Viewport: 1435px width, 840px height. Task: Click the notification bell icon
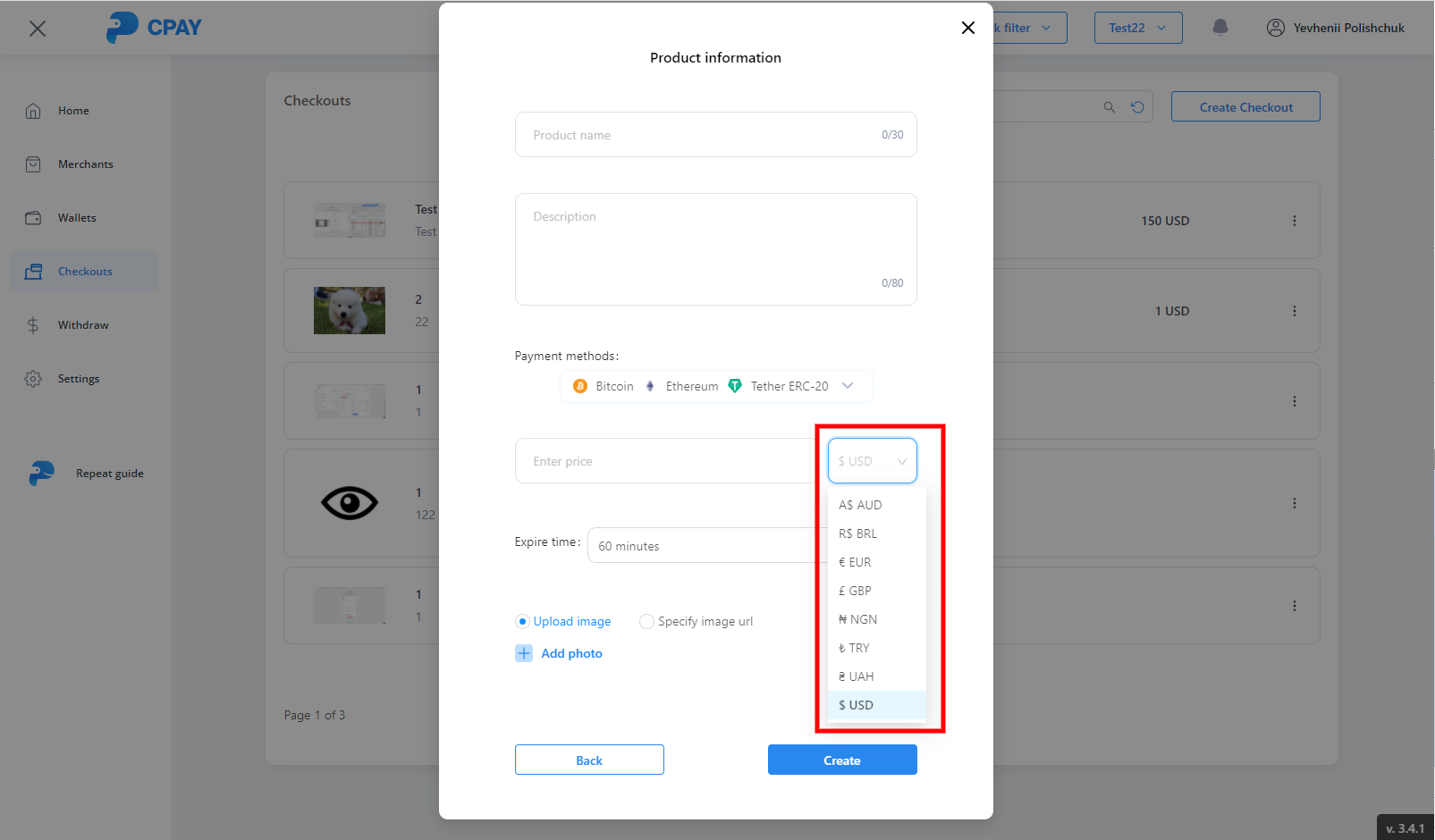coord(1220,28)
